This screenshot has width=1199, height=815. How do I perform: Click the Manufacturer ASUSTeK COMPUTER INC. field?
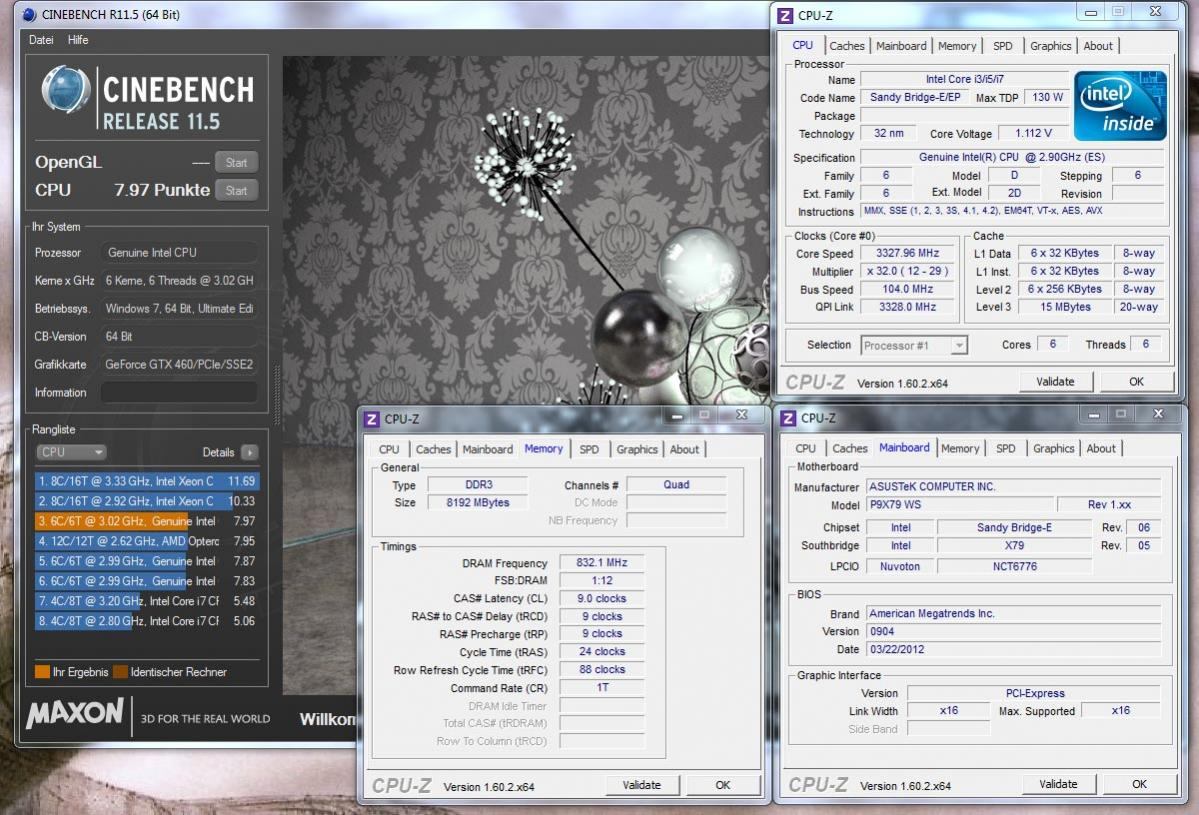pos(1013,486)
